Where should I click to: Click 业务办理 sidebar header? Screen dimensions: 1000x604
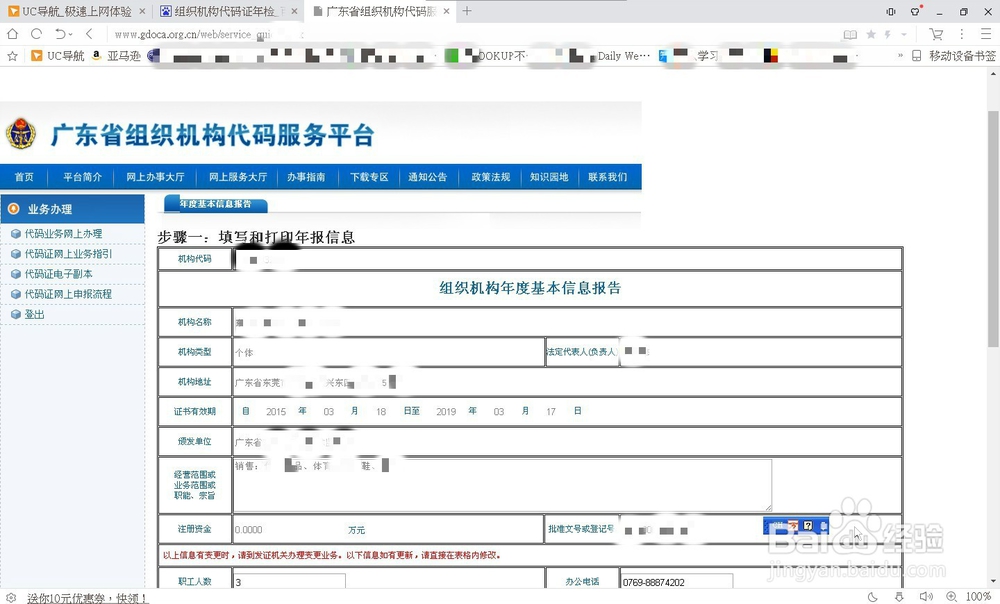pyautogui.click(x=72, y=209)
